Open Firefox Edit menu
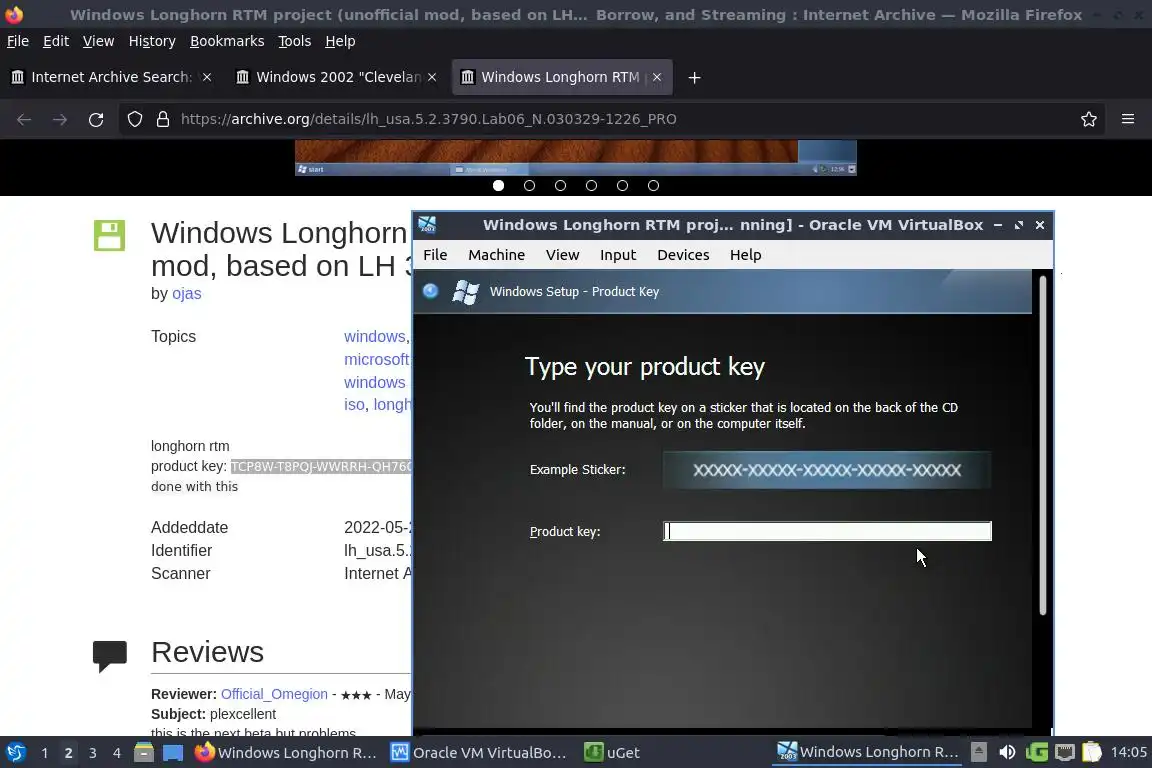1152x768 pixels. 56,41
